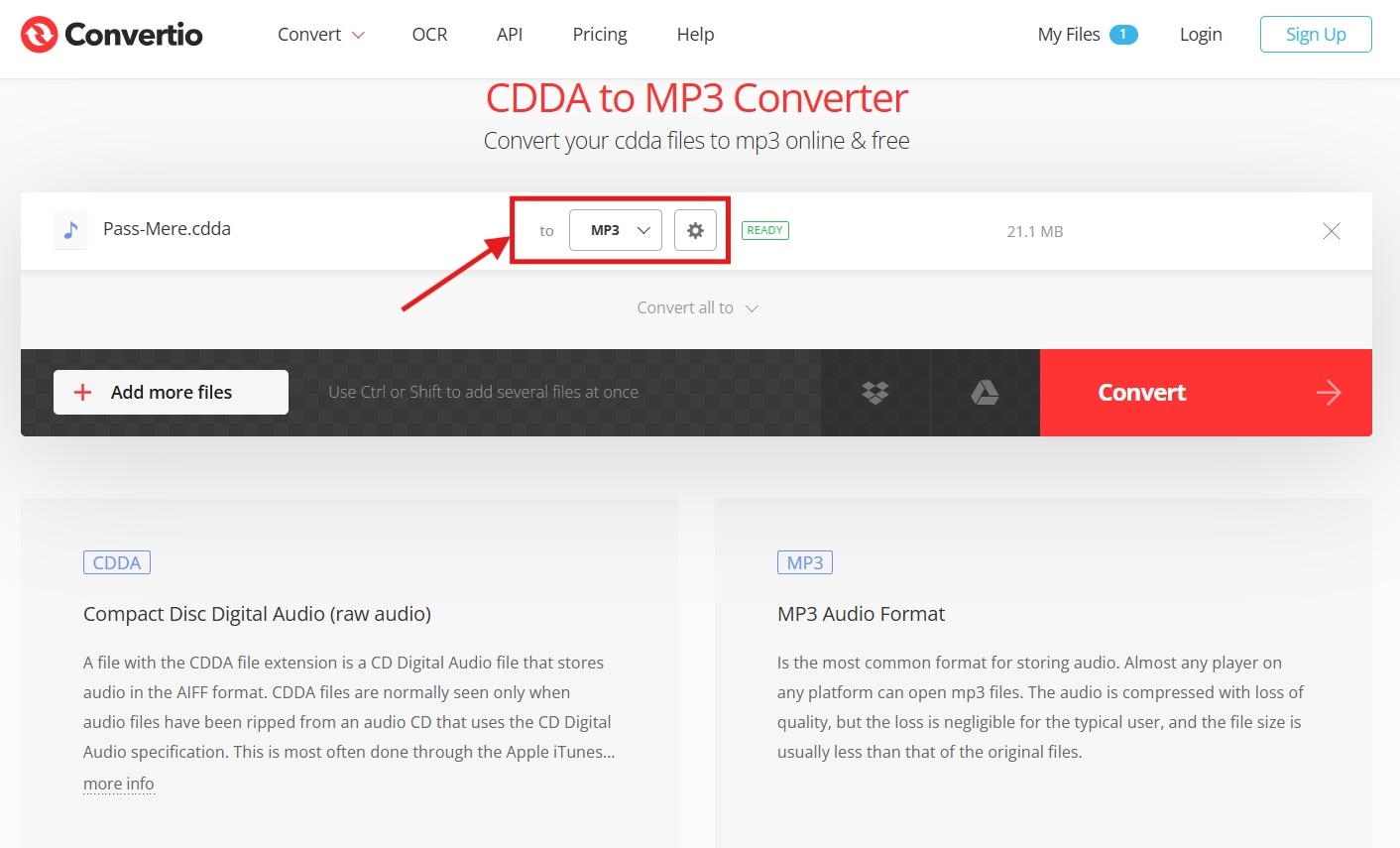Open conversion settings gear
Image resolution: width=1400 pixels, height=848 pixels.
[695, 230]
